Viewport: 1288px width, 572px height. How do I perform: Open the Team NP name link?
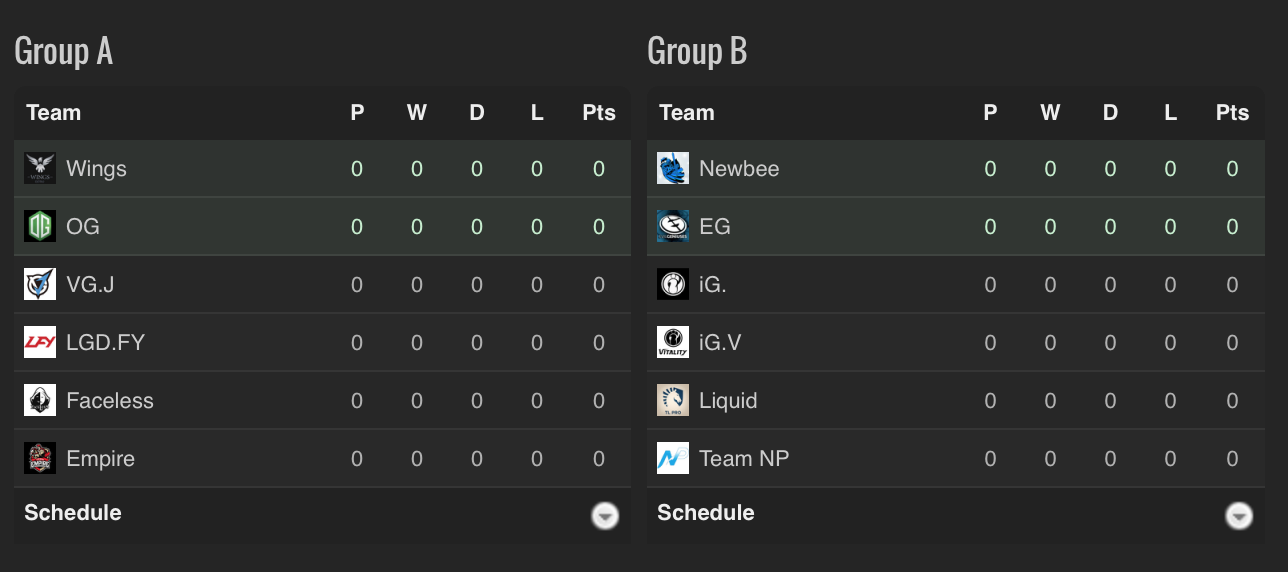click(744, 459)
